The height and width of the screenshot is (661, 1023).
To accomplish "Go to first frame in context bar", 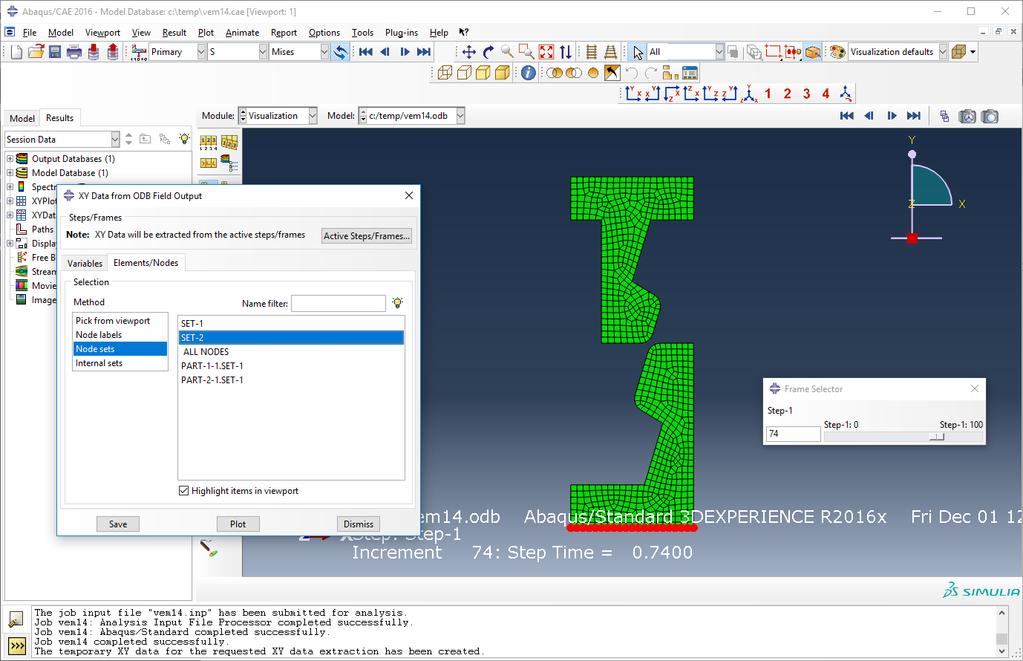I will [847, 115].
